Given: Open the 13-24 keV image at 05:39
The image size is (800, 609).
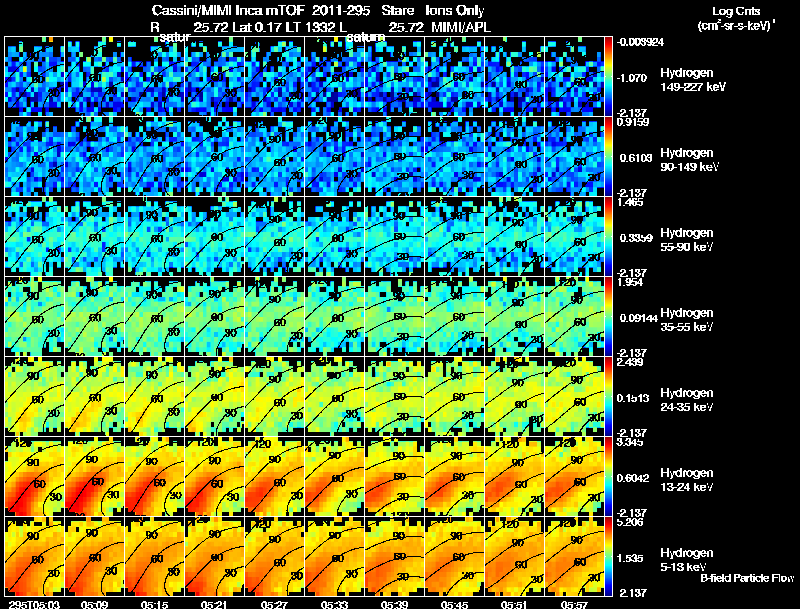Looking at the screenshot, I should tap(394, 476).
